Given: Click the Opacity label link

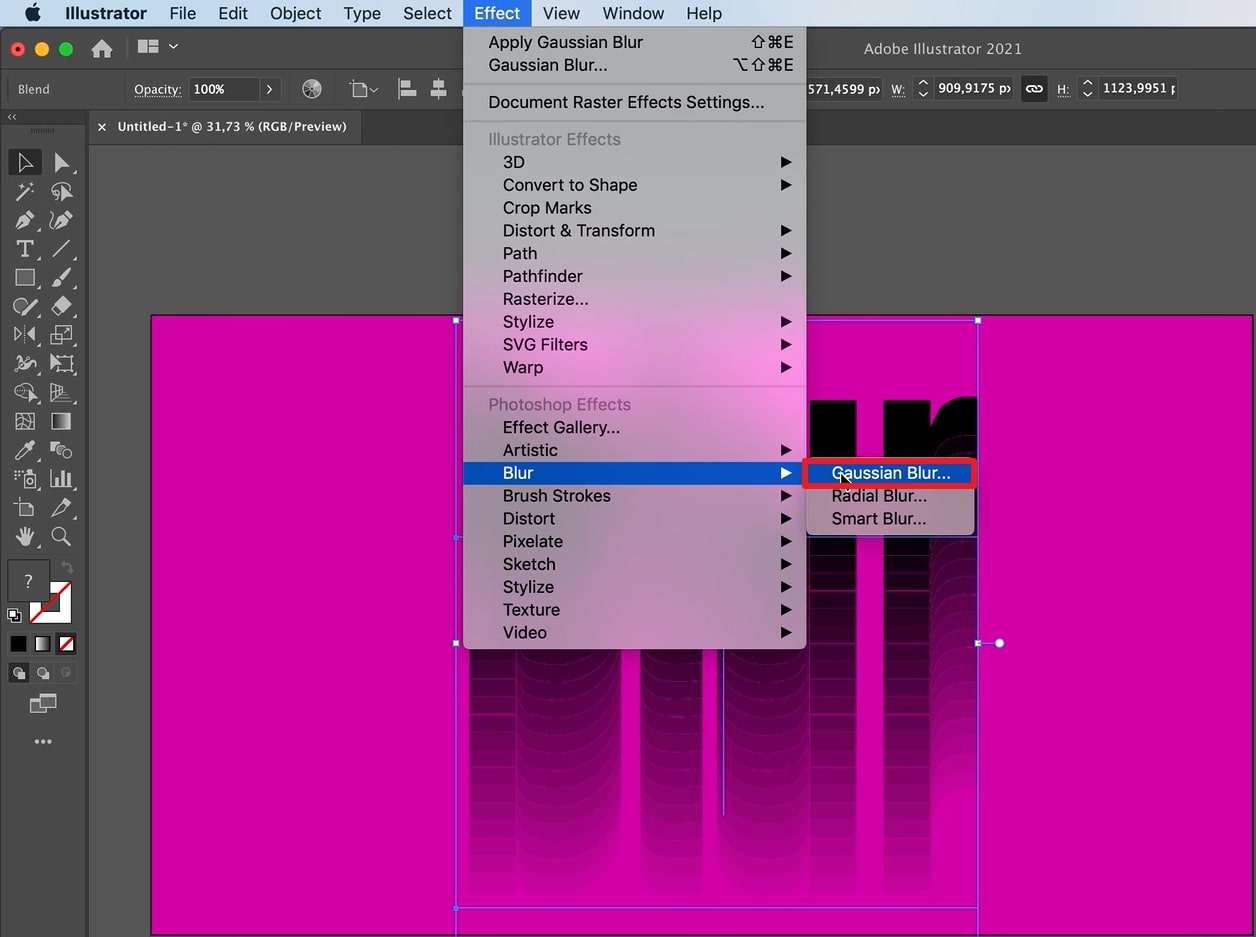Looking at the screenshot, I should coord(158,89).
